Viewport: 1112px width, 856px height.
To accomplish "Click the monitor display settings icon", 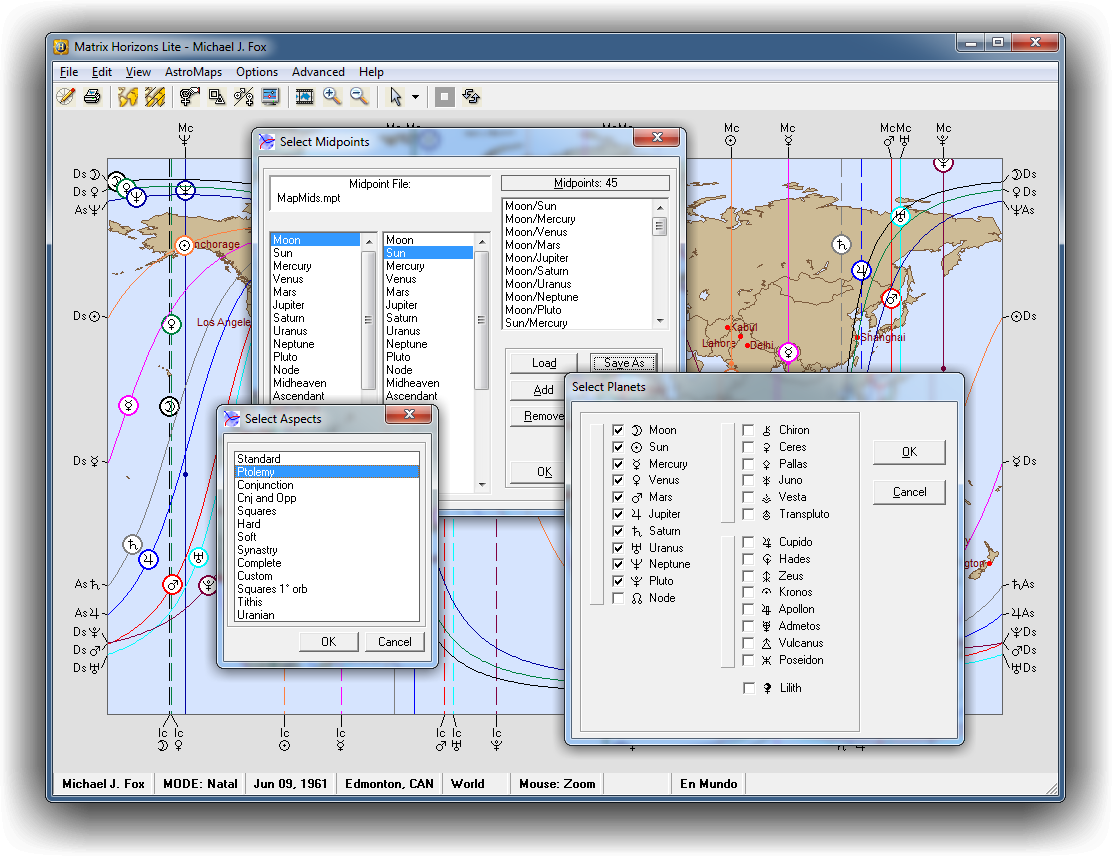I will point(270,97).
